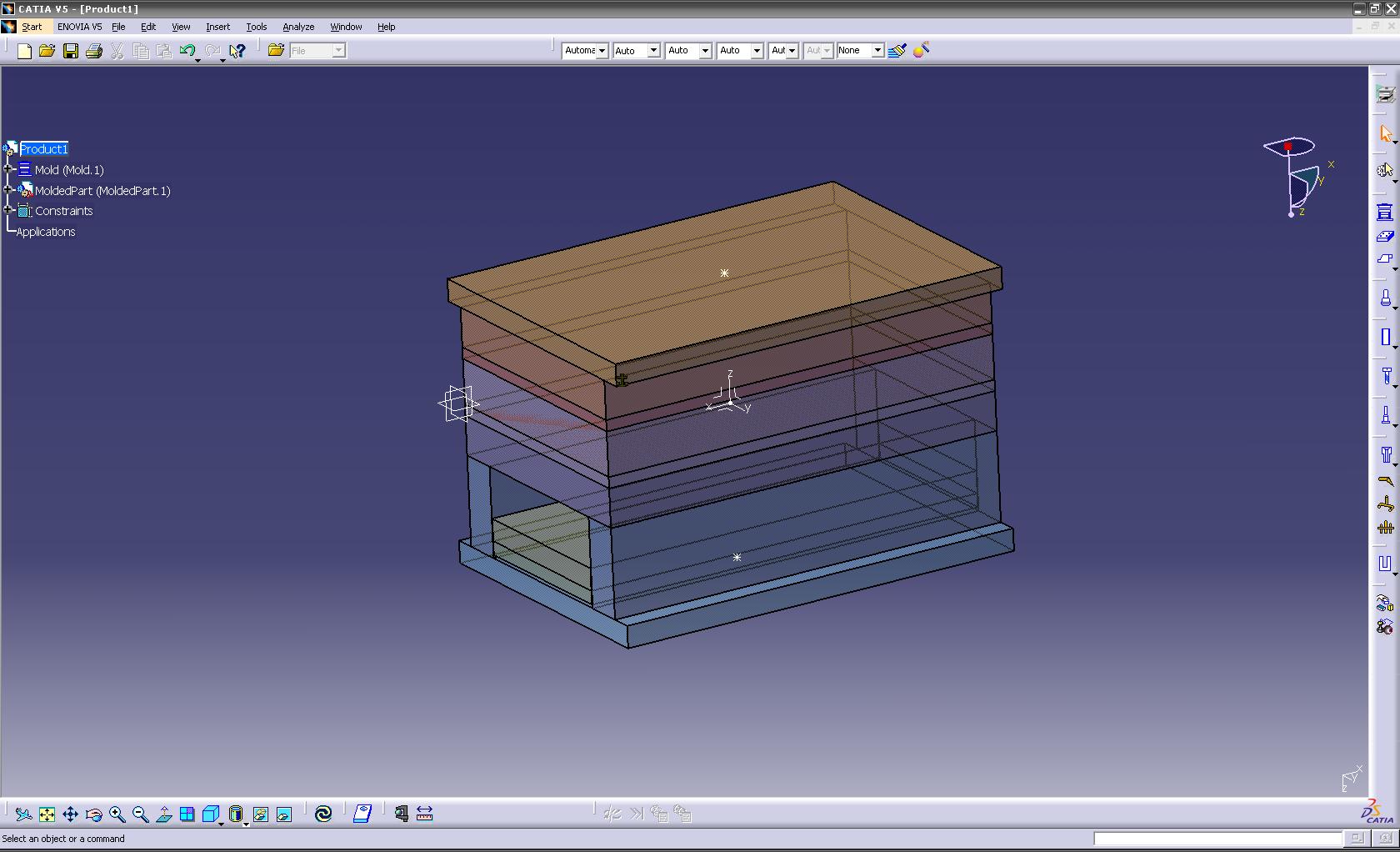This screenshot has width=1400, height=852.
Task: Save the product with the Save icon
Action: click(71, 51)
